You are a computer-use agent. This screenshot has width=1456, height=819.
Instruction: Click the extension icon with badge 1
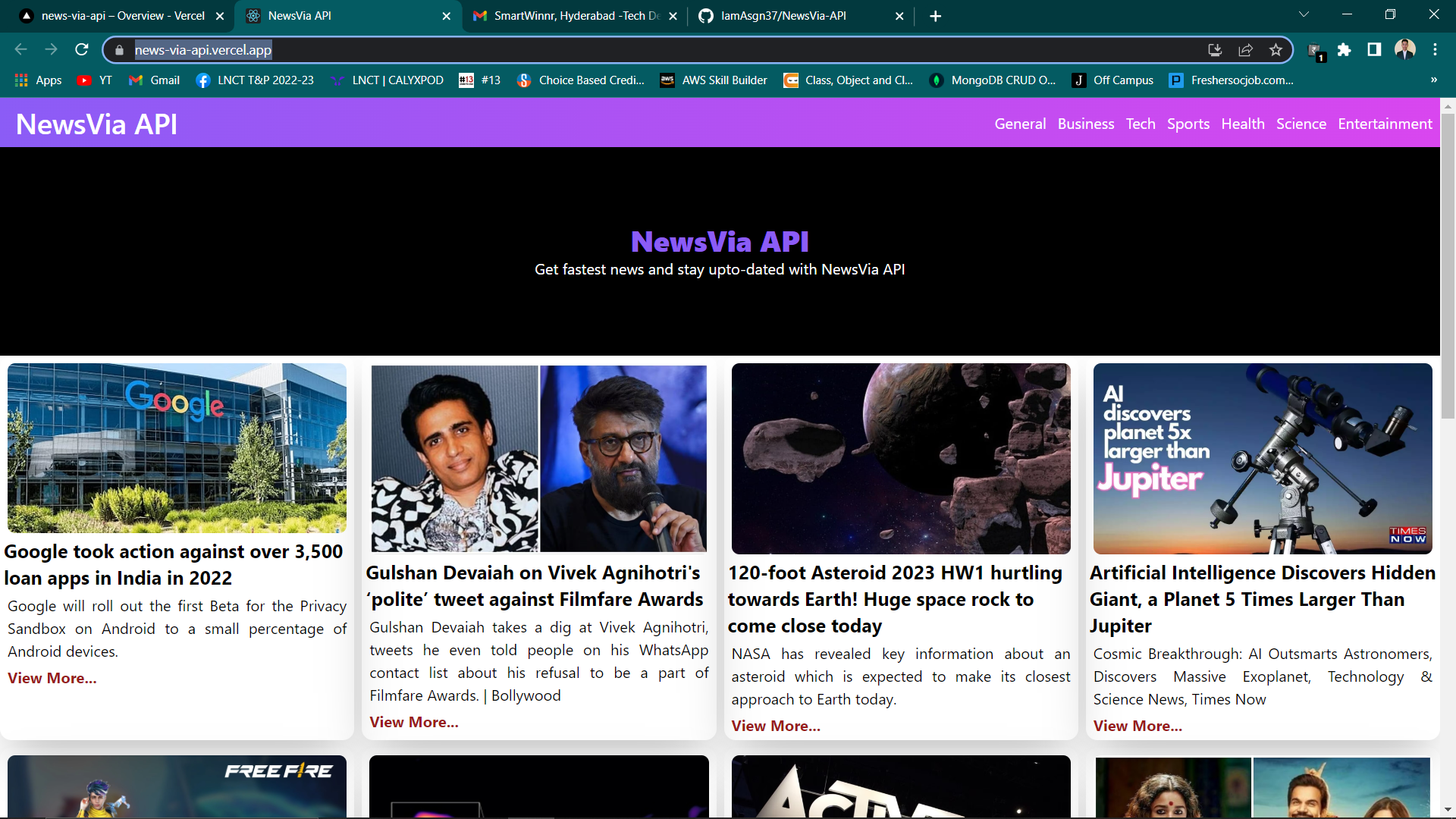coord(1316,52)
